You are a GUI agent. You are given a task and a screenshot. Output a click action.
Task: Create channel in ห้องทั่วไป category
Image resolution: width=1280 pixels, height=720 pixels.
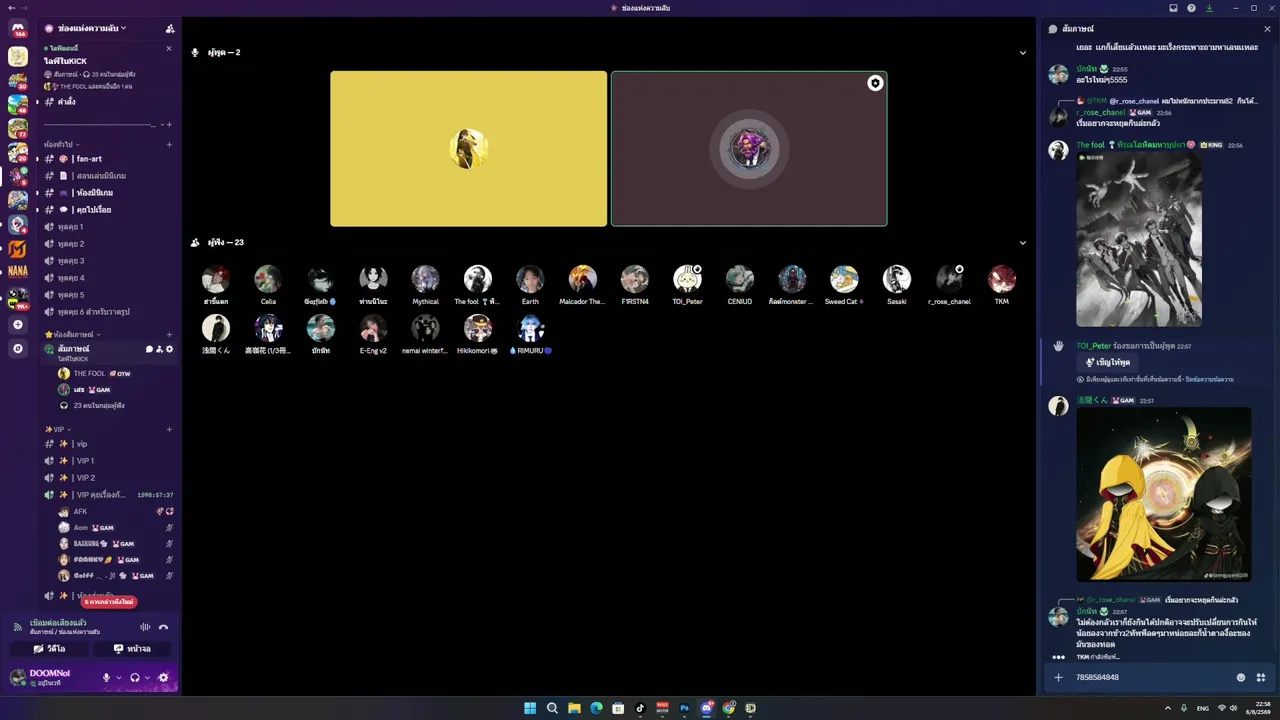coord(169,145)
